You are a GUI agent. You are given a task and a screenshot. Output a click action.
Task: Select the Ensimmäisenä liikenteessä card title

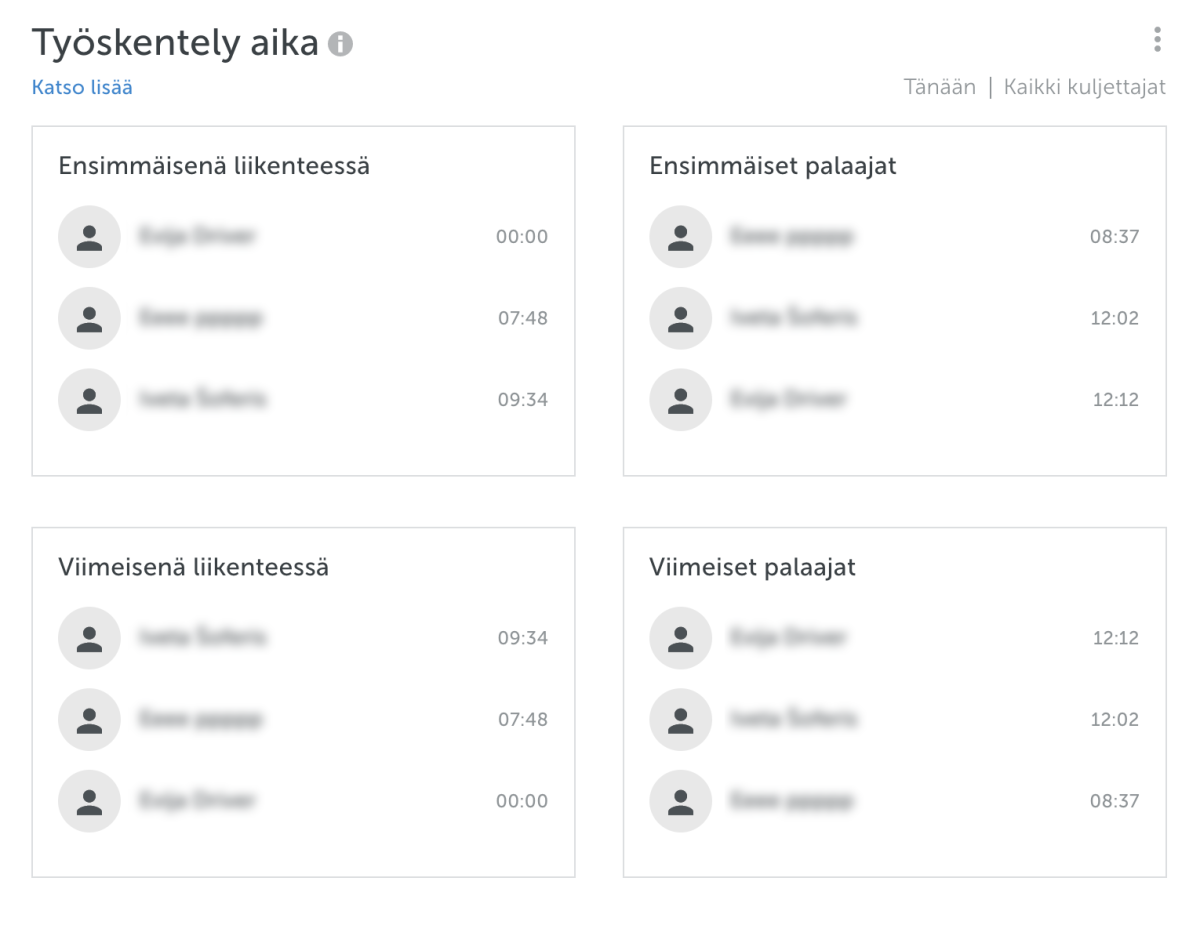214,166
